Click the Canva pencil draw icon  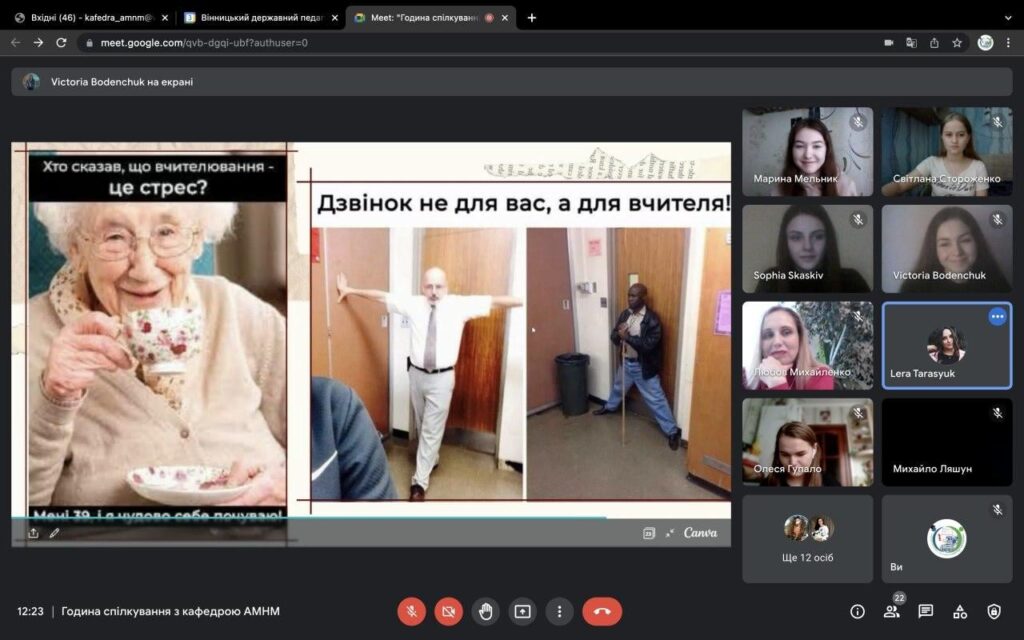point(55,534)
